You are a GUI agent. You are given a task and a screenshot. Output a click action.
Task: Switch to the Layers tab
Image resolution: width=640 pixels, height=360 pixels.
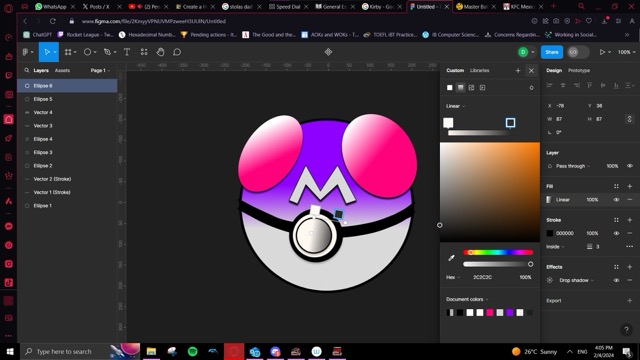tap(41, 70)
